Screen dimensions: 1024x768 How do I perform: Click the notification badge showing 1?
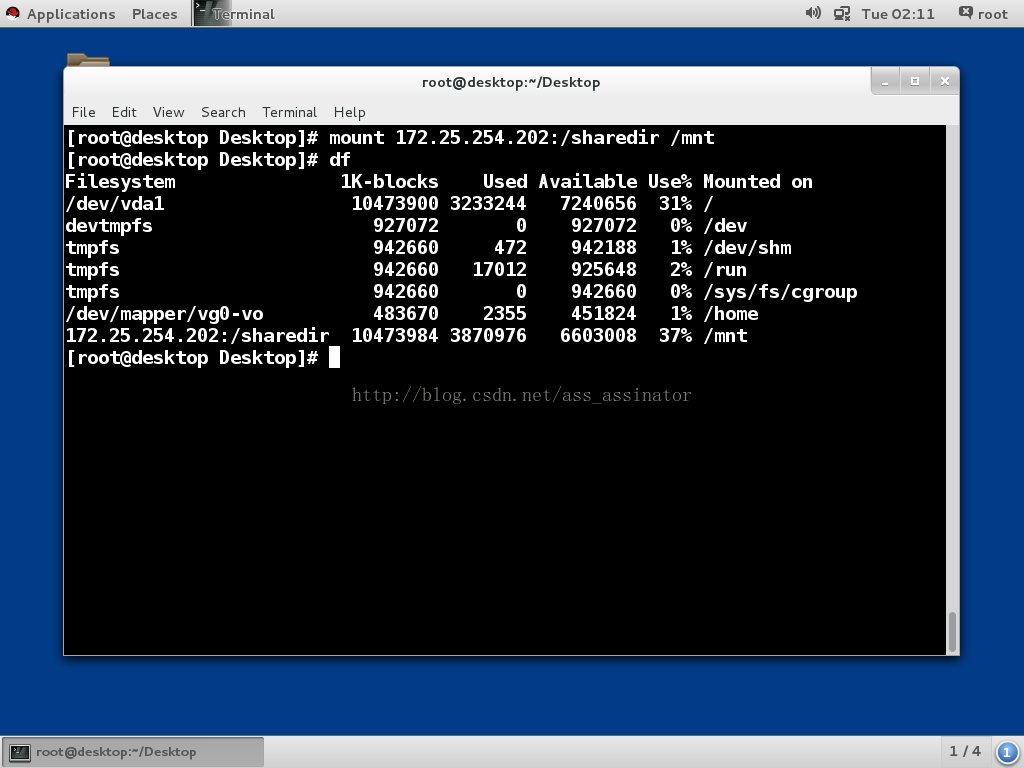pyautogui.click(x=1006, y=752)
